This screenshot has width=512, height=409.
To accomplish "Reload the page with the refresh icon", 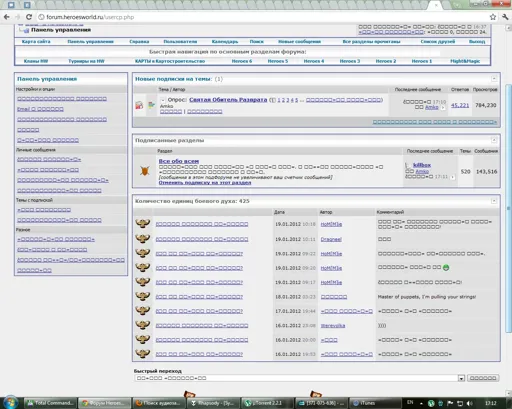I will pos(29,17).
